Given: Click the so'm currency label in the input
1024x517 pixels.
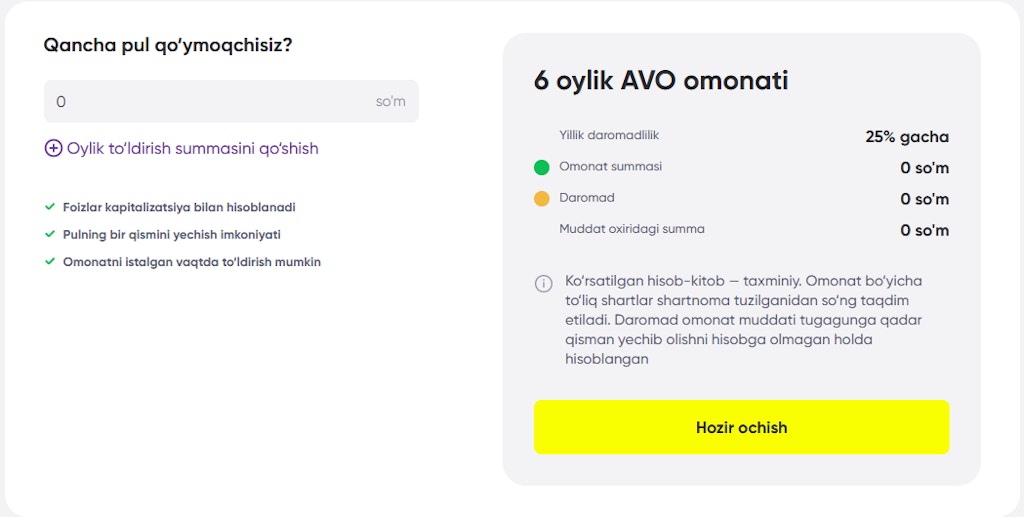Looking at the screenshot, I should coord(391,101).
